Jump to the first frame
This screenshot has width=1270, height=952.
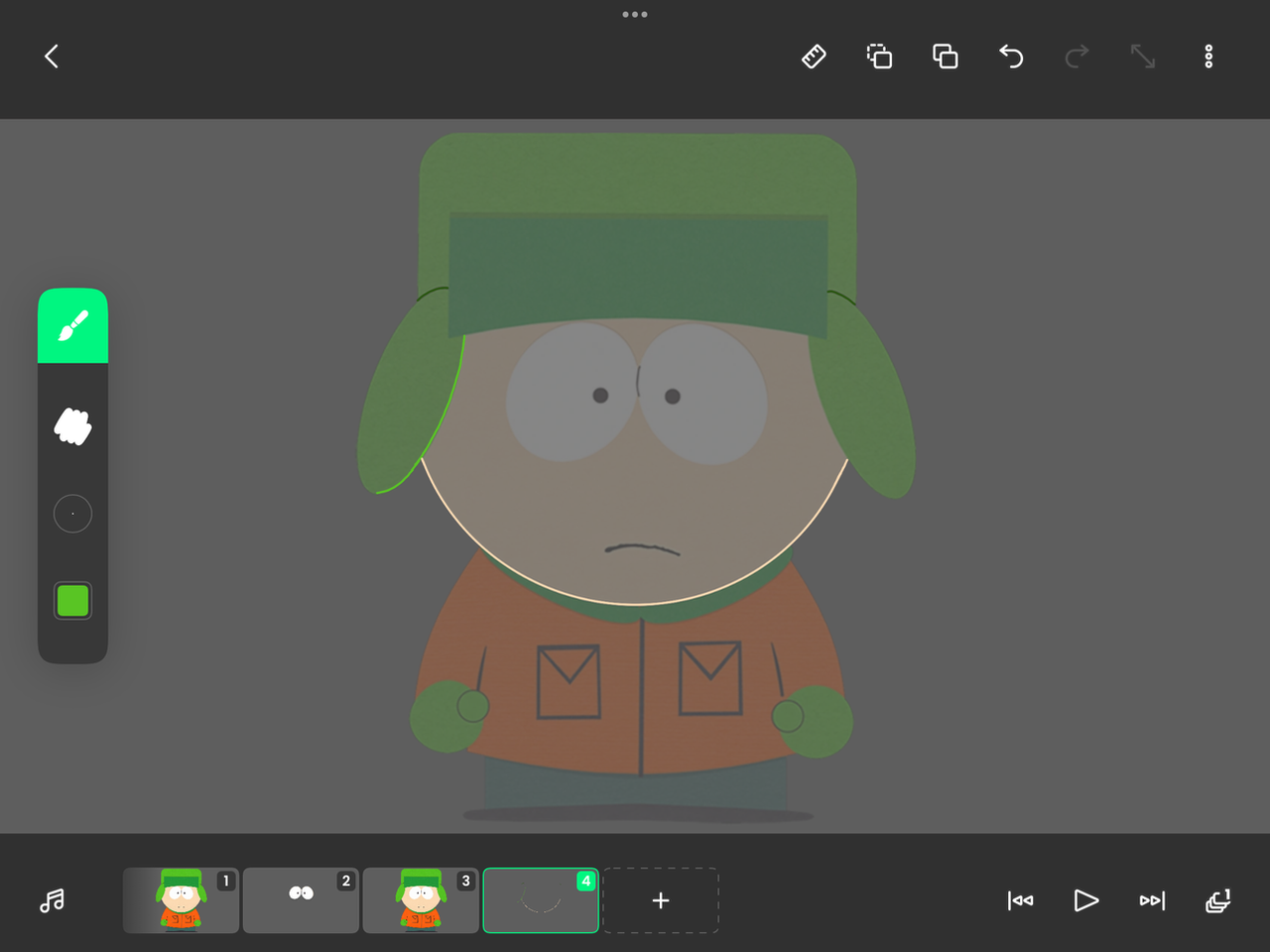[x=1020, y=900]
